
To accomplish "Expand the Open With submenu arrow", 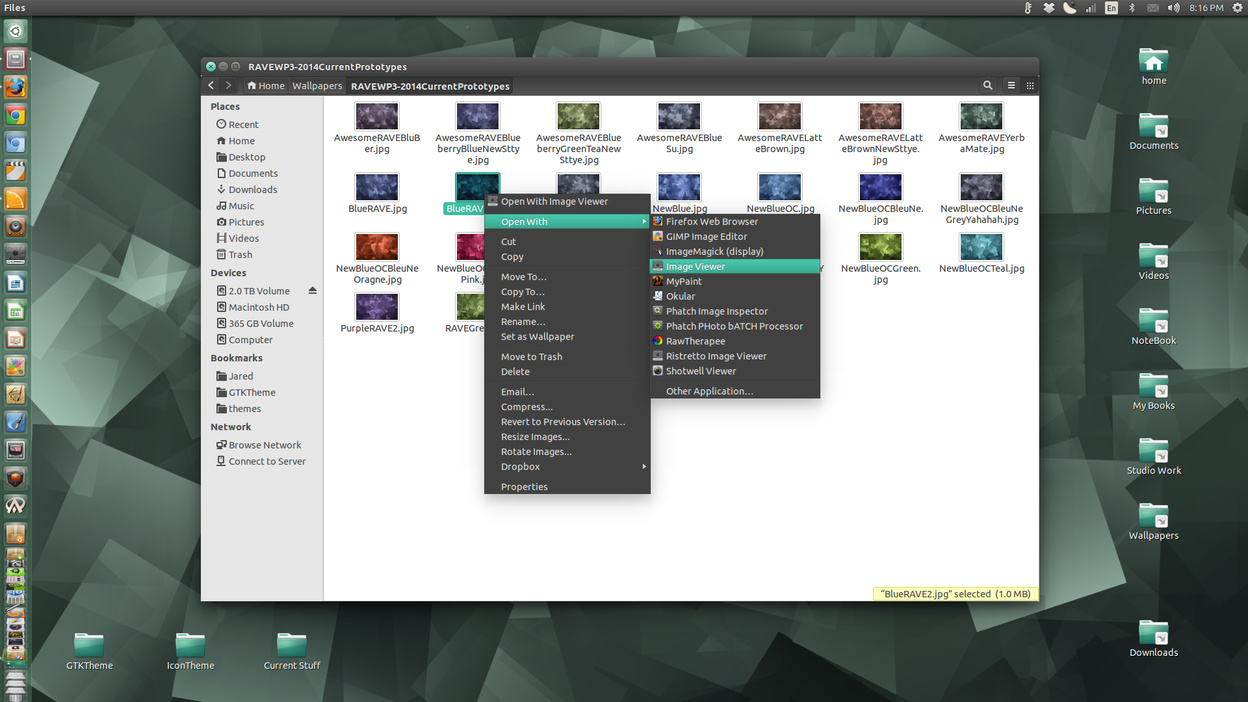I will [644, 222].
